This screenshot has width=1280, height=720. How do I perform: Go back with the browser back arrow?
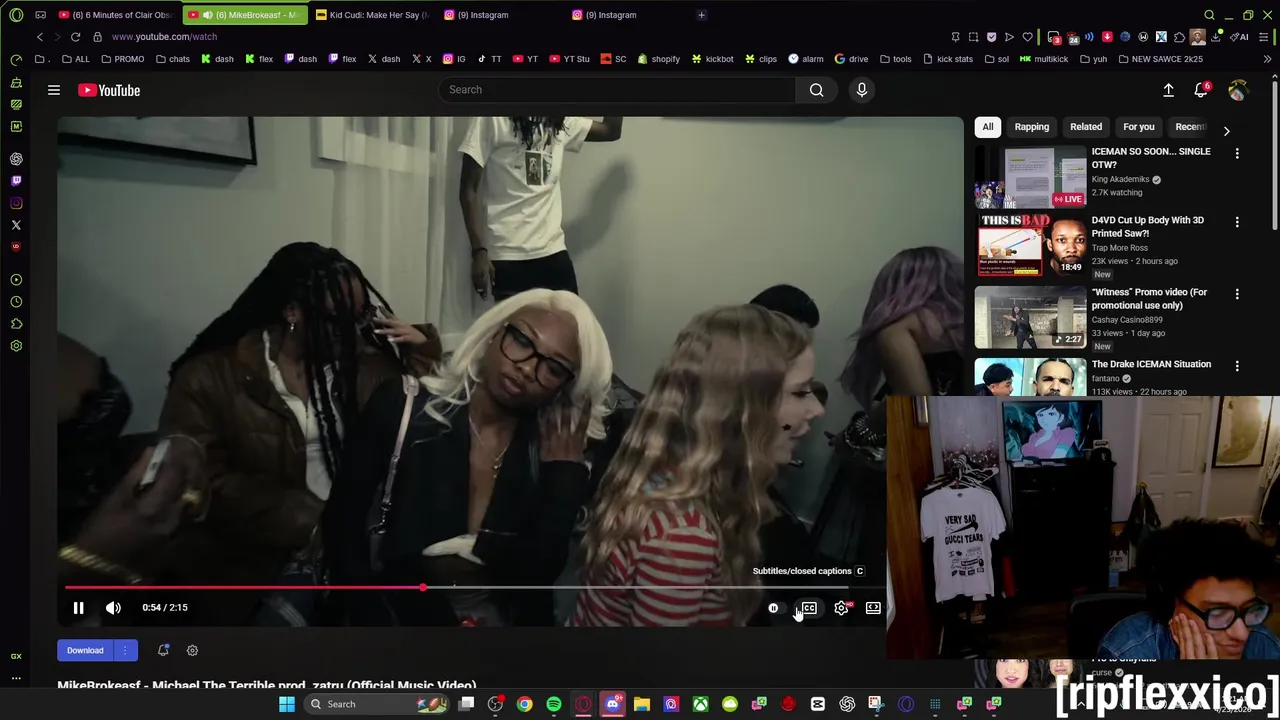40,37
